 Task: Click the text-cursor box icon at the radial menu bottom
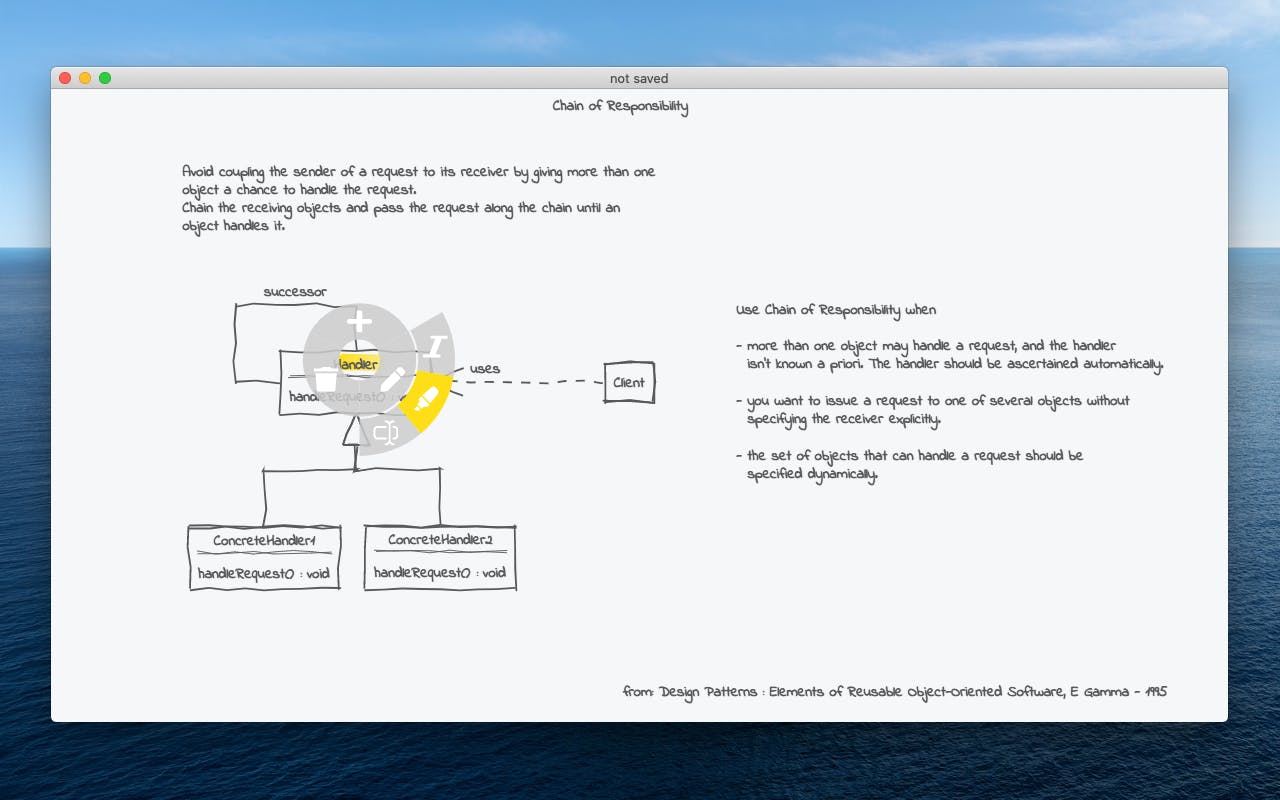click(386, 432)
